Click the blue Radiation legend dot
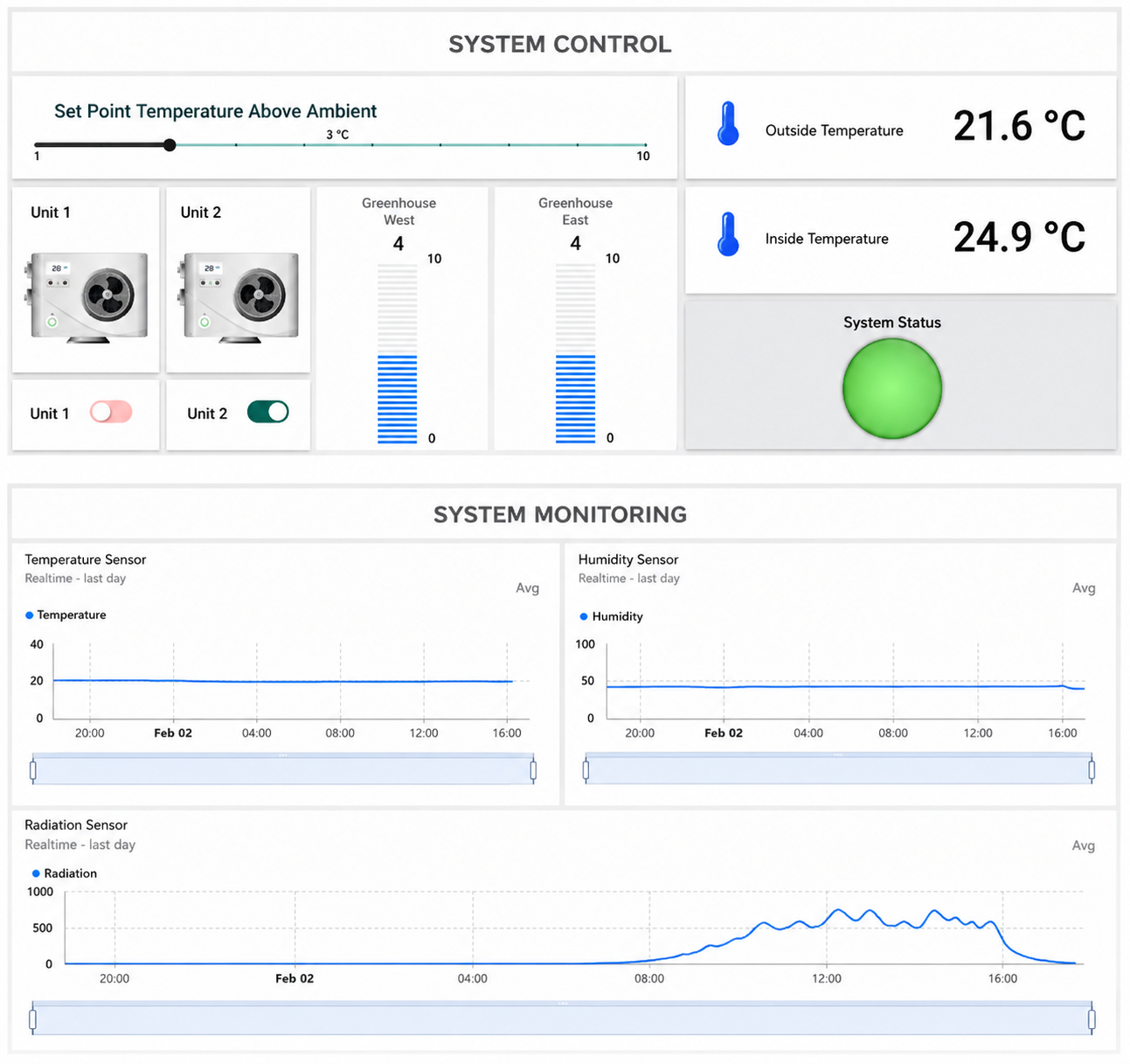Viewport: 1130px width, 1064px height. coord(36,873)
